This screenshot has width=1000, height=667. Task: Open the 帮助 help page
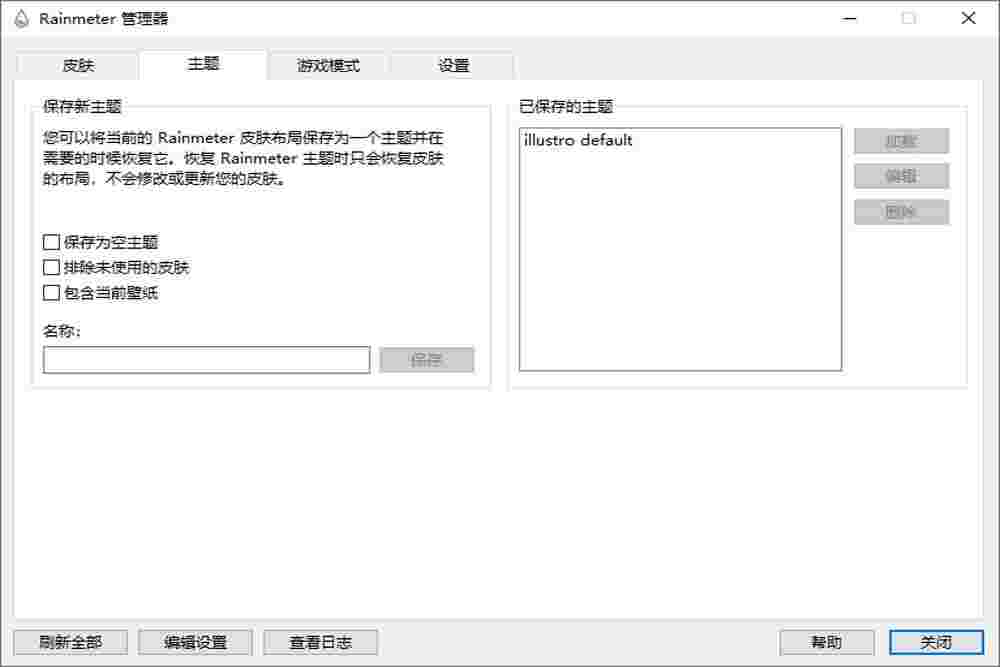click(x=825, y=643)
